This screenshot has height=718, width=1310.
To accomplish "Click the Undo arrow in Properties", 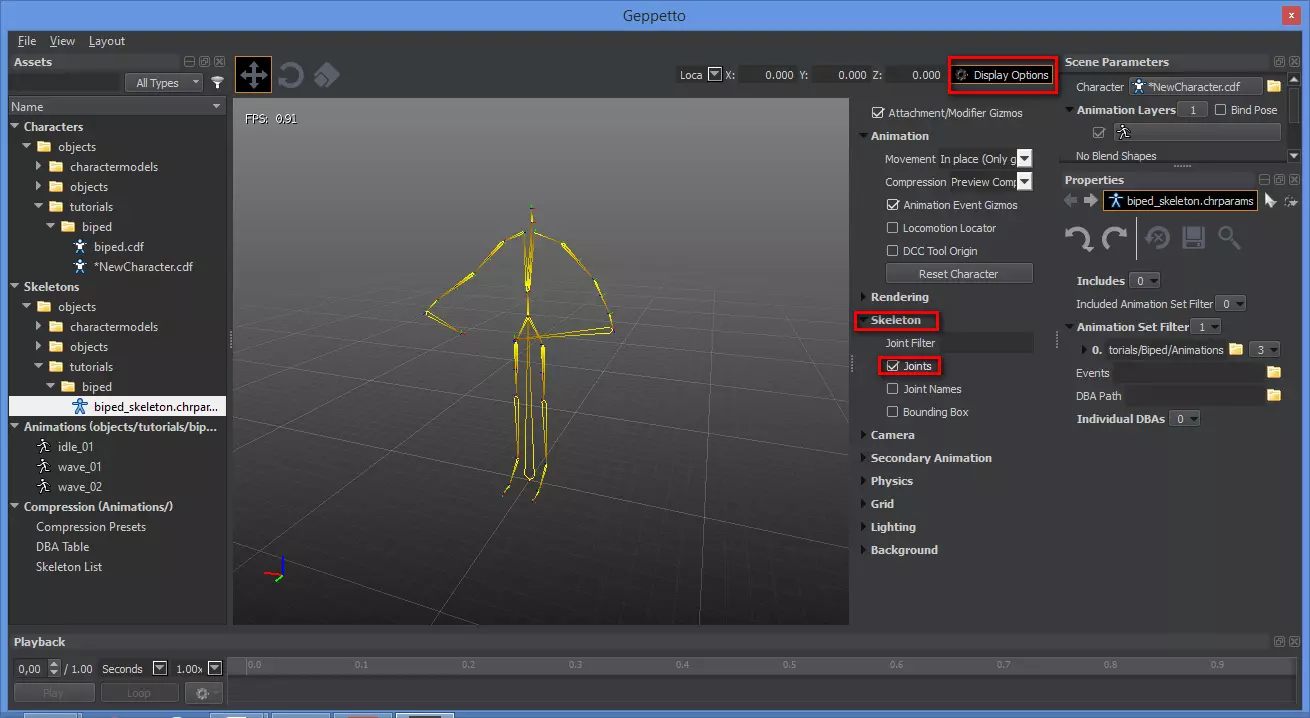I will point(1078,238).
